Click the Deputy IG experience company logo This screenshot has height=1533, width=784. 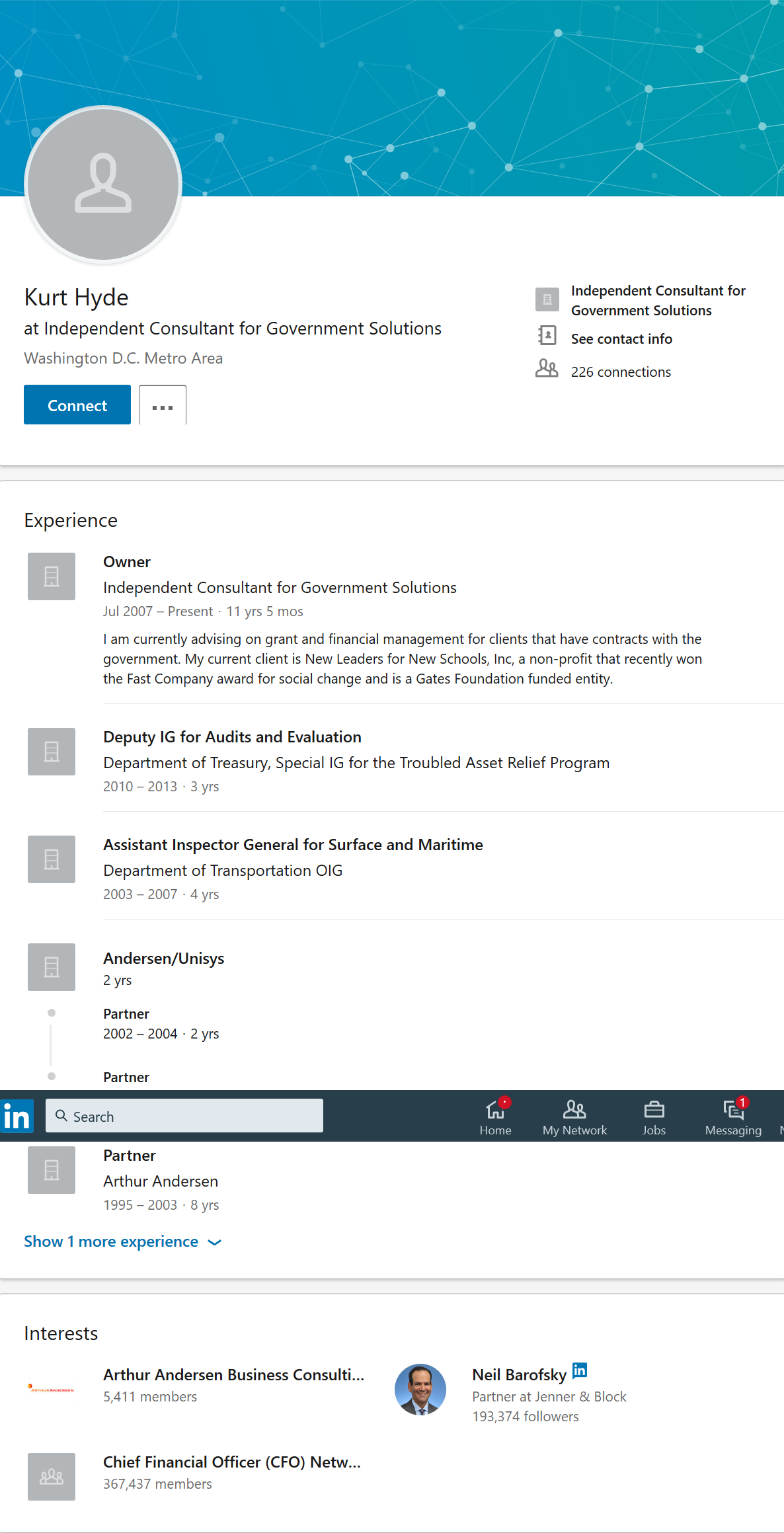pos(52,752)
